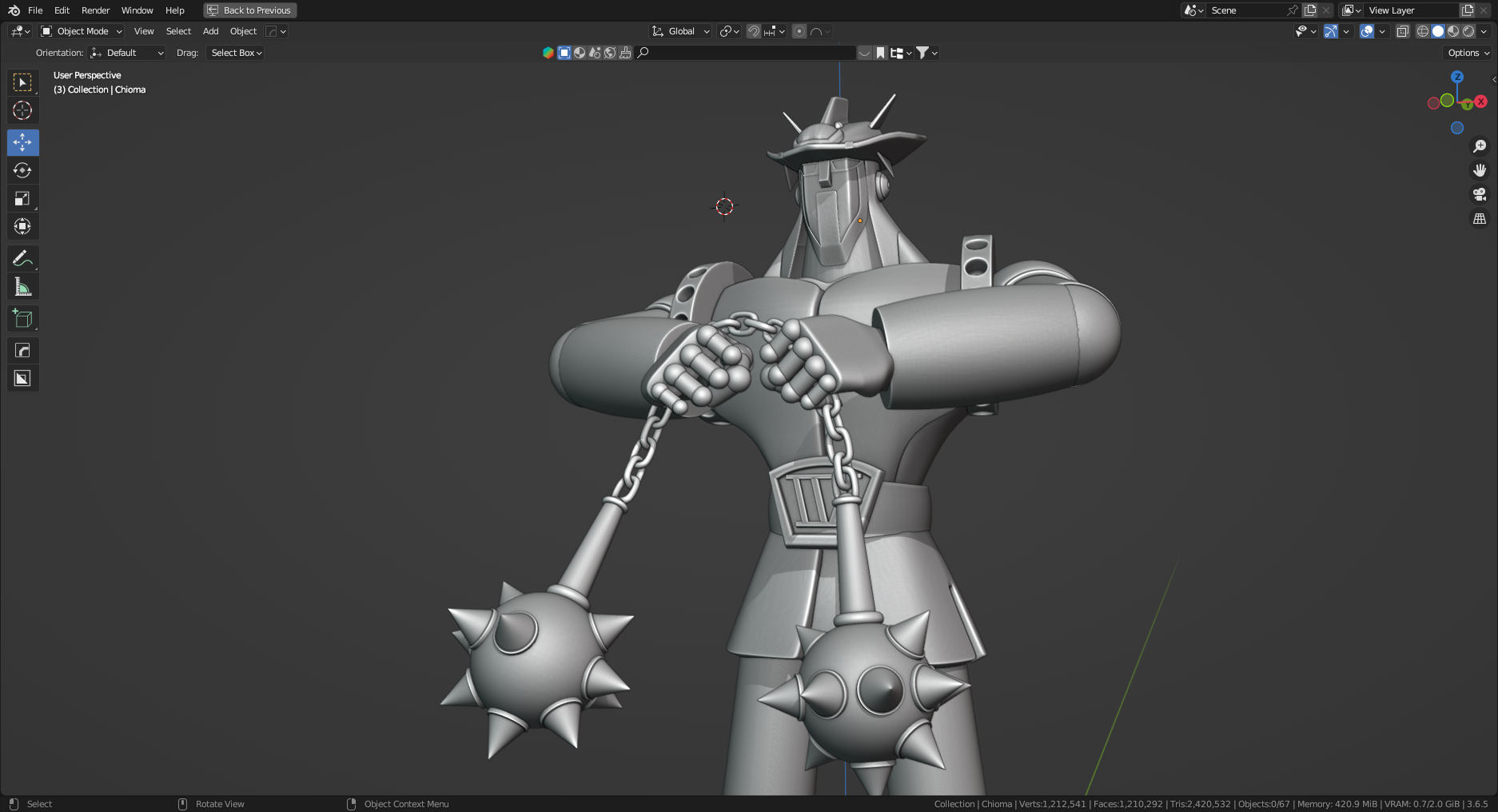
Task: Open the viewport Object menu
Action: (243, 31)
